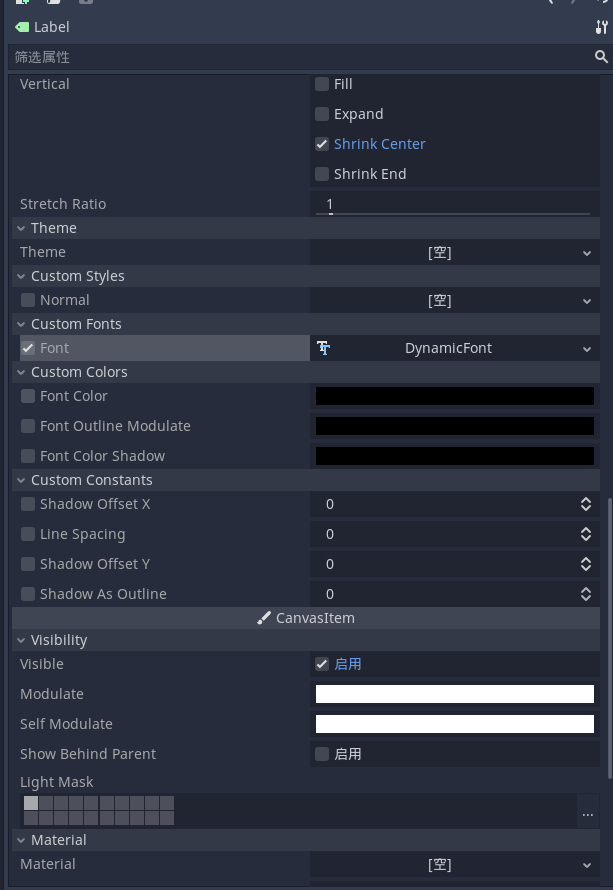Click the DynamicFont type icon
Viewport: 613px width, 890px height.
pyautogui.click(x=324, y=348)
